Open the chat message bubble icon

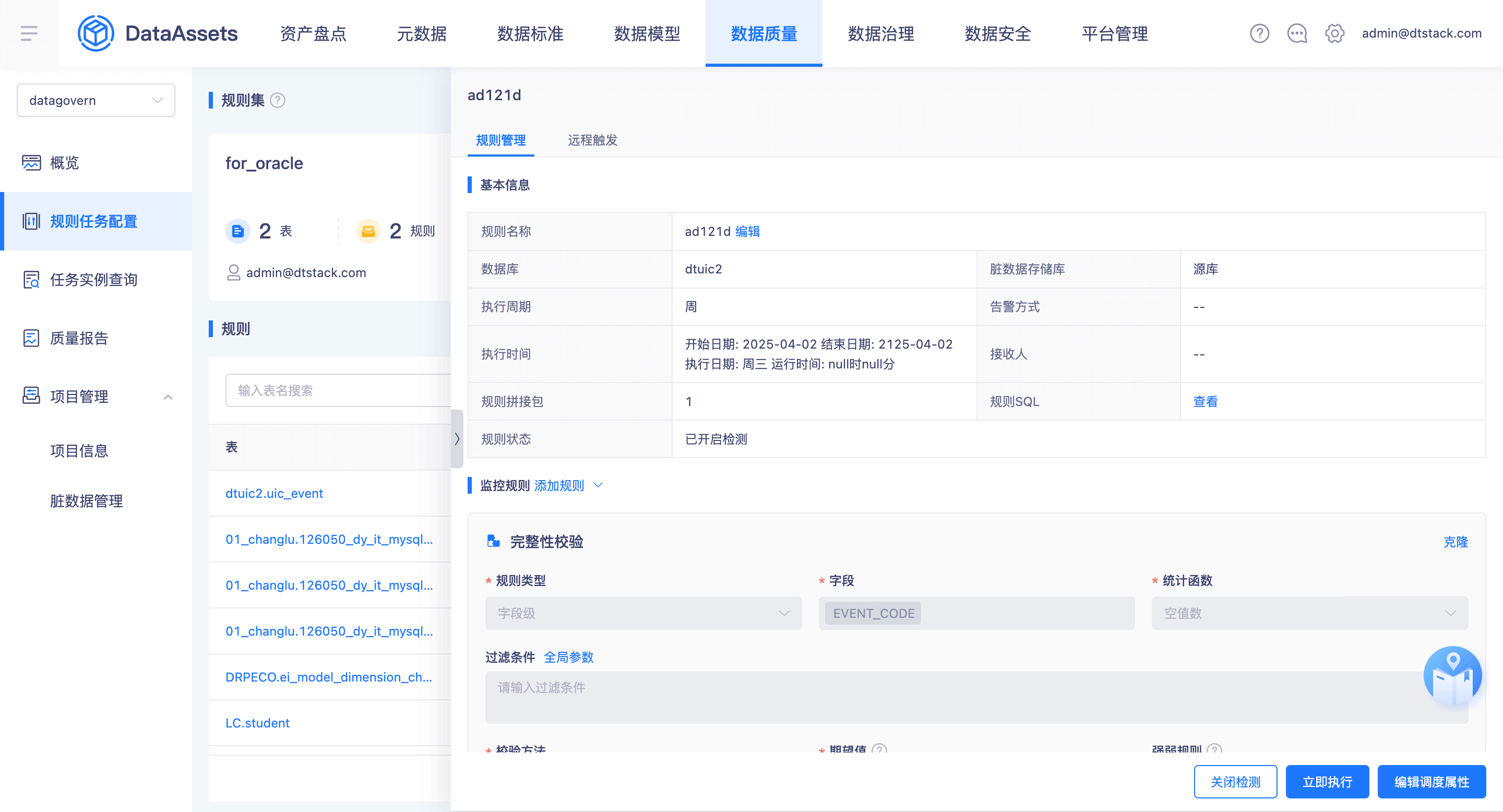[1296, 33]
